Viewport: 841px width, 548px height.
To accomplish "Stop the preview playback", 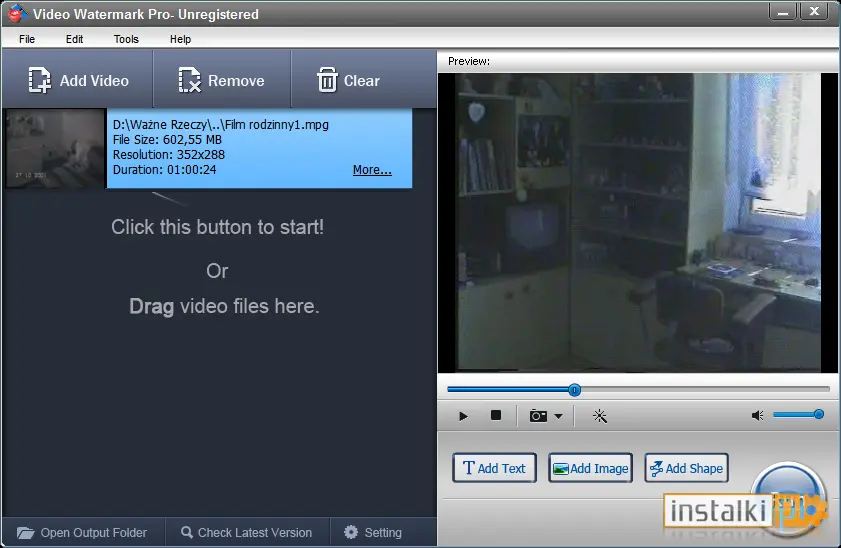I will [496, 416].
